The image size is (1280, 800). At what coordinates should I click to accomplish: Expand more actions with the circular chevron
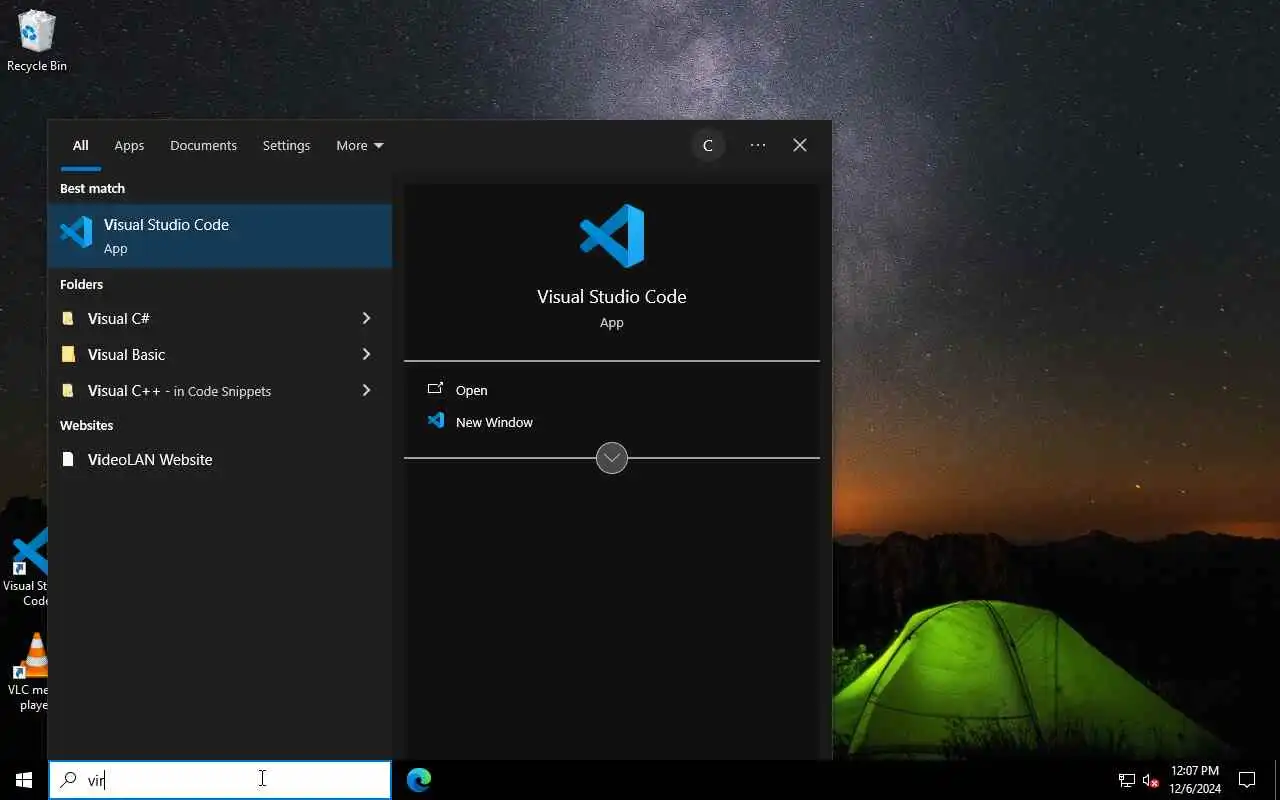click(x=612, y=458)
